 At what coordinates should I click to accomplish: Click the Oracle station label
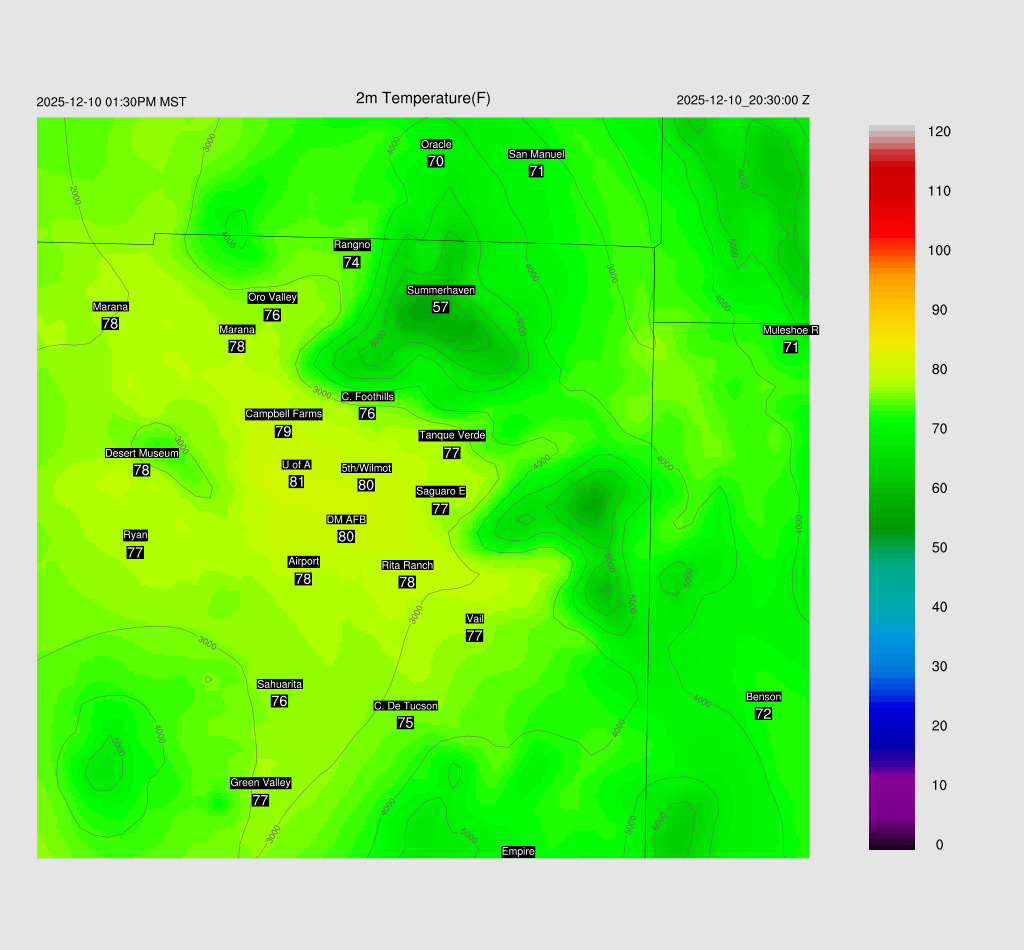tap(436, 145)
